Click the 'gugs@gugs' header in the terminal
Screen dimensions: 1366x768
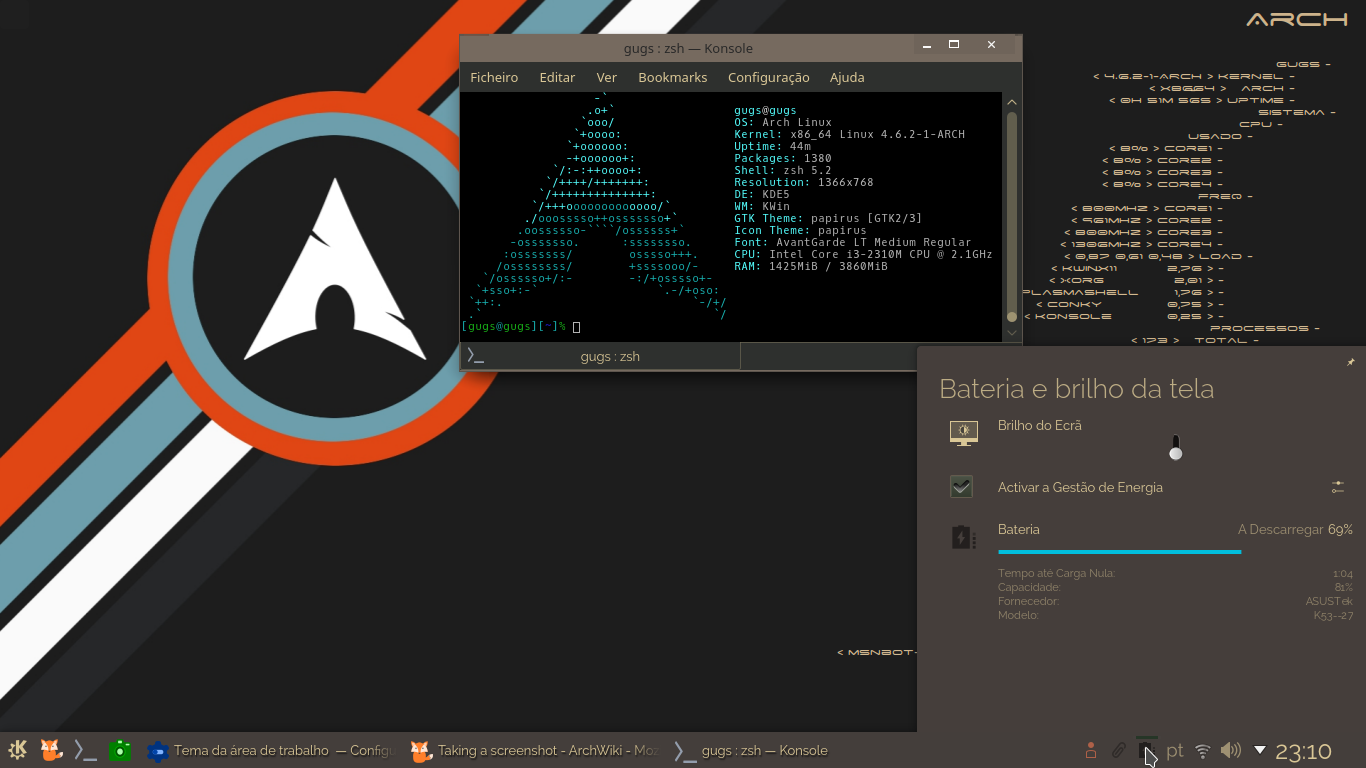pyautogui.click(x=765, y=110)
